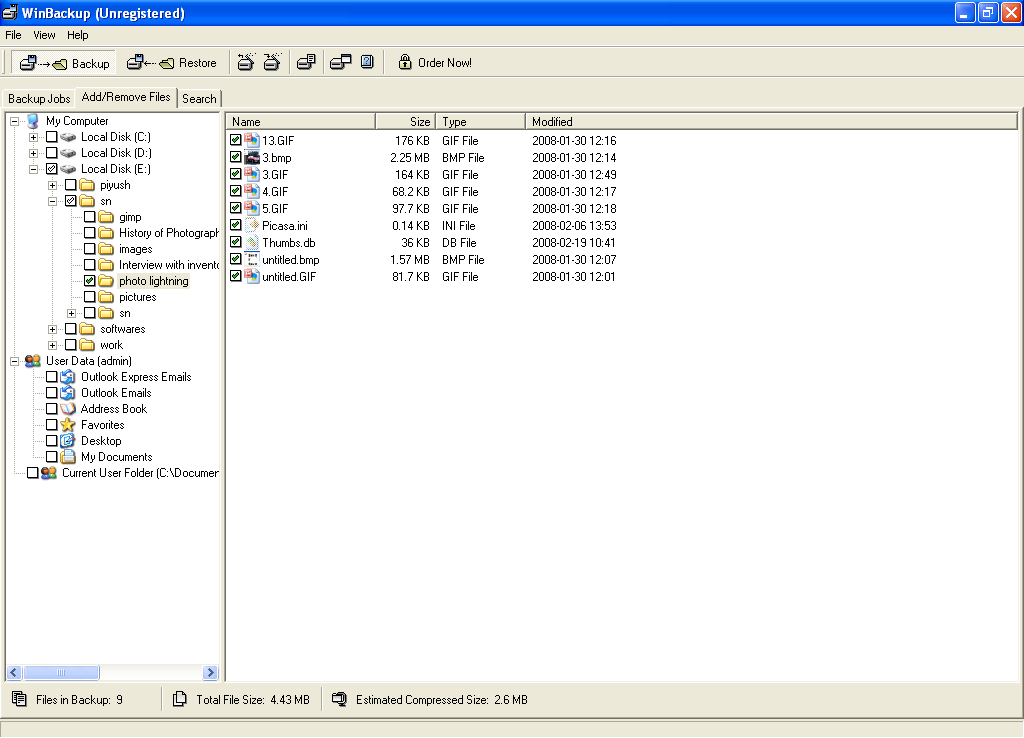The image size is (1024, 738).
Task: Select the Add/Remove Files tab
Action: point(126,97)
